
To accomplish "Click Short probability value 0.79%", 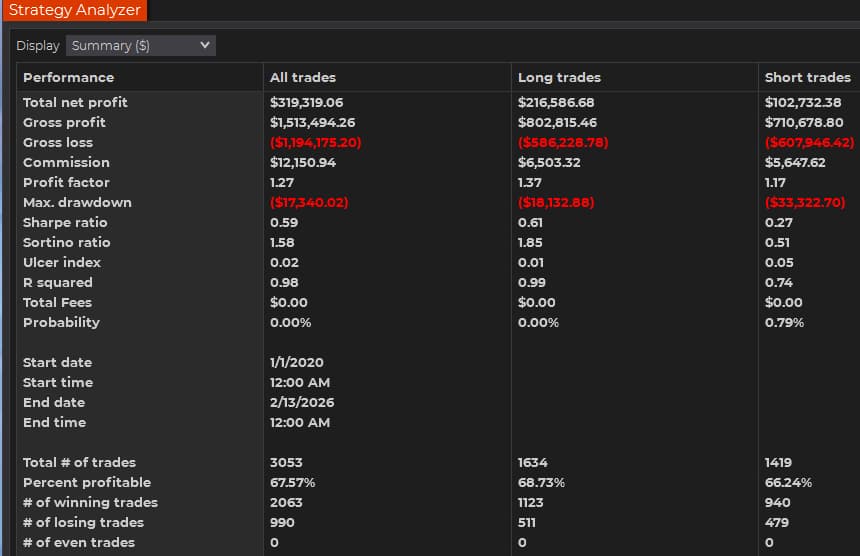I will point(784,322).
